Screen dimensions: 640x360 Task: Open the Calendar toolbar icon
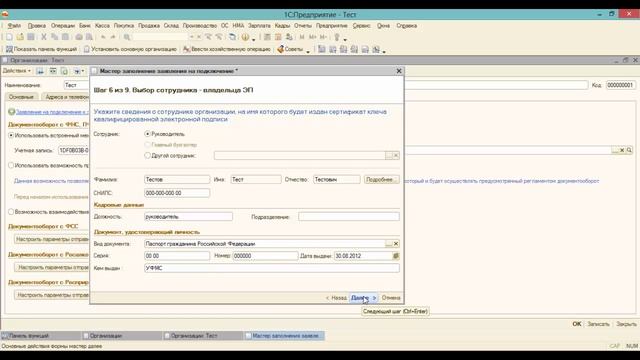[x=278, y=37]
